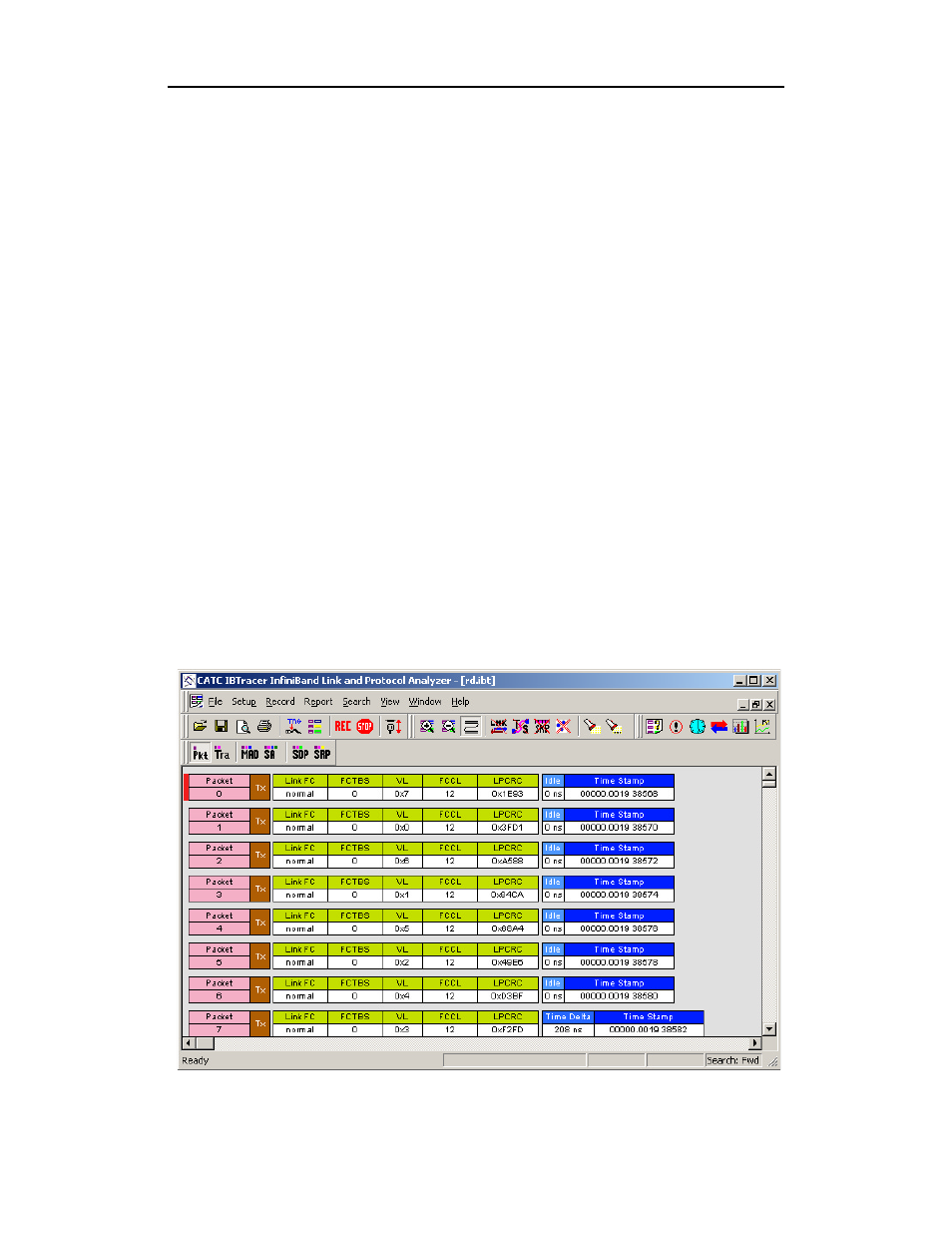
Task: Open the Window menu
Action: [425, 702]
